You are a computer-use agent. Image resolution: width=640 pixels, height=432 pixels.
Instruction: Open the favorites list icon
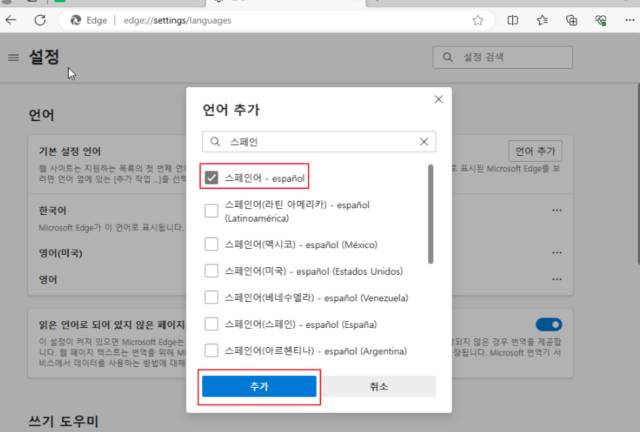(x=542, y=20)
